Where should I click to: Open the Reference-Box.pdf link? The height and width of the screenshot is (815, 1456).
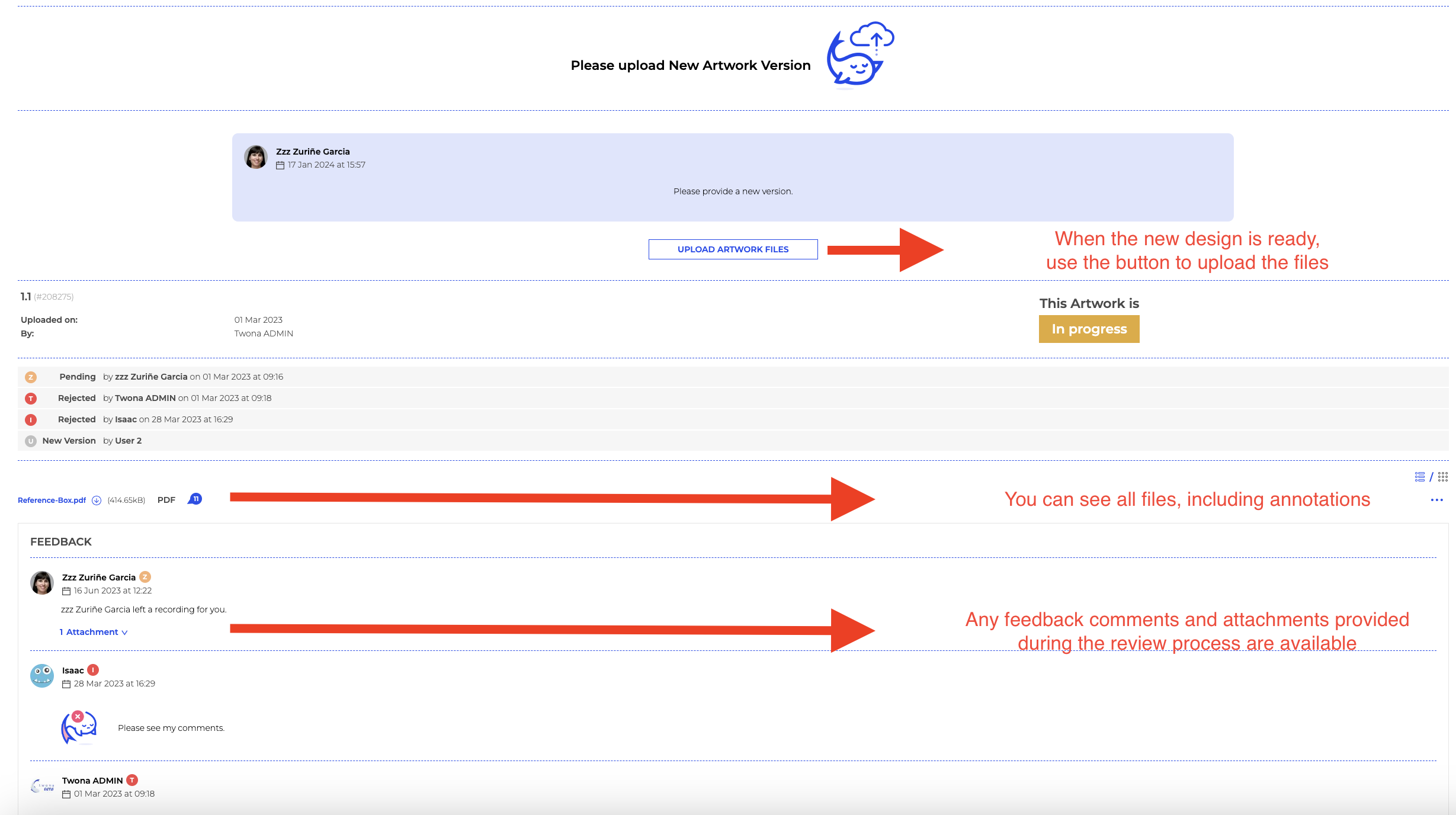pos(52,500)
